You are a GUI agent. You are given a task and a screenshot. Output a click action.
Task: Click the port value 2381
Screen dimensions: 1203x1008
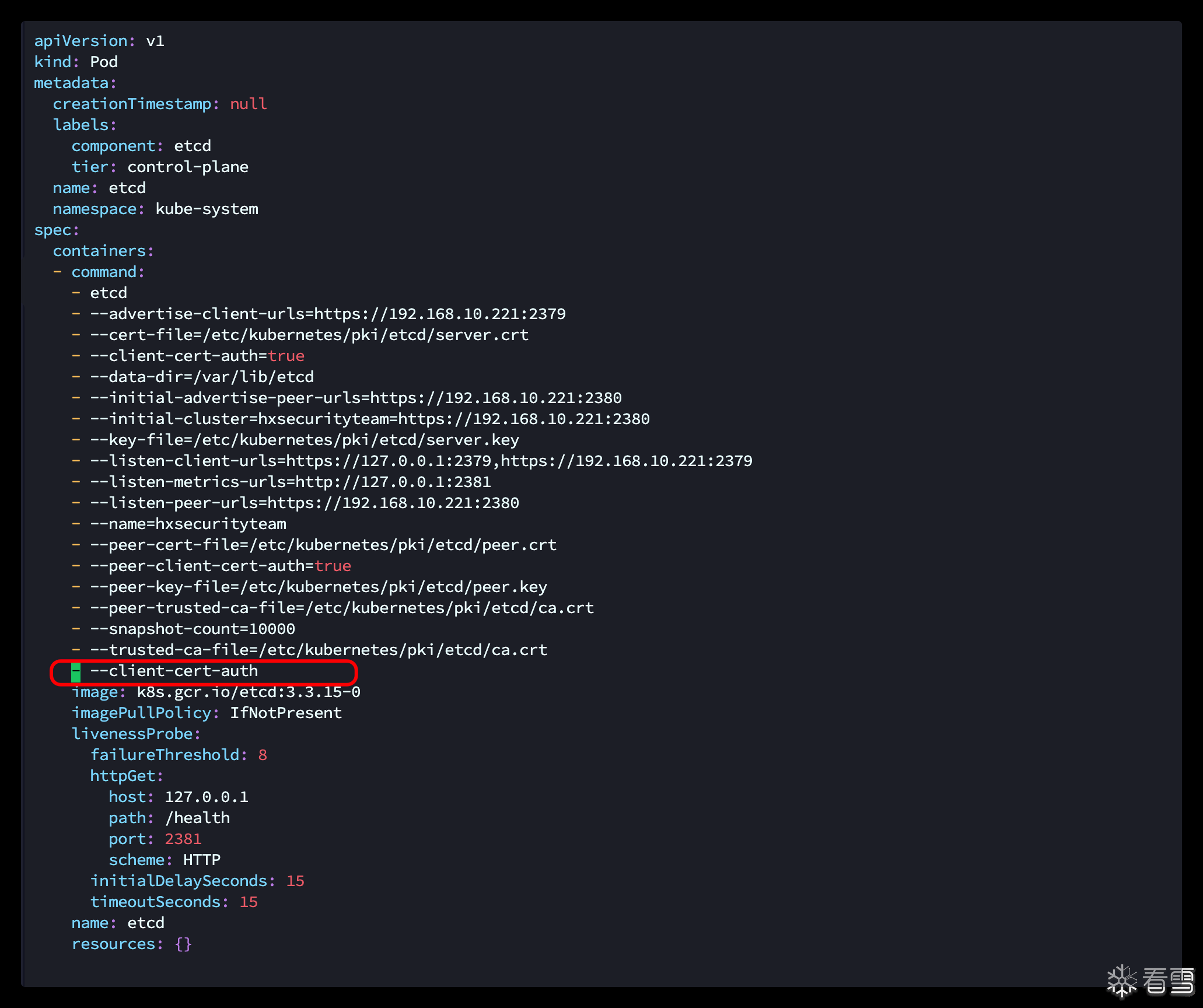[x=183, y=839]
